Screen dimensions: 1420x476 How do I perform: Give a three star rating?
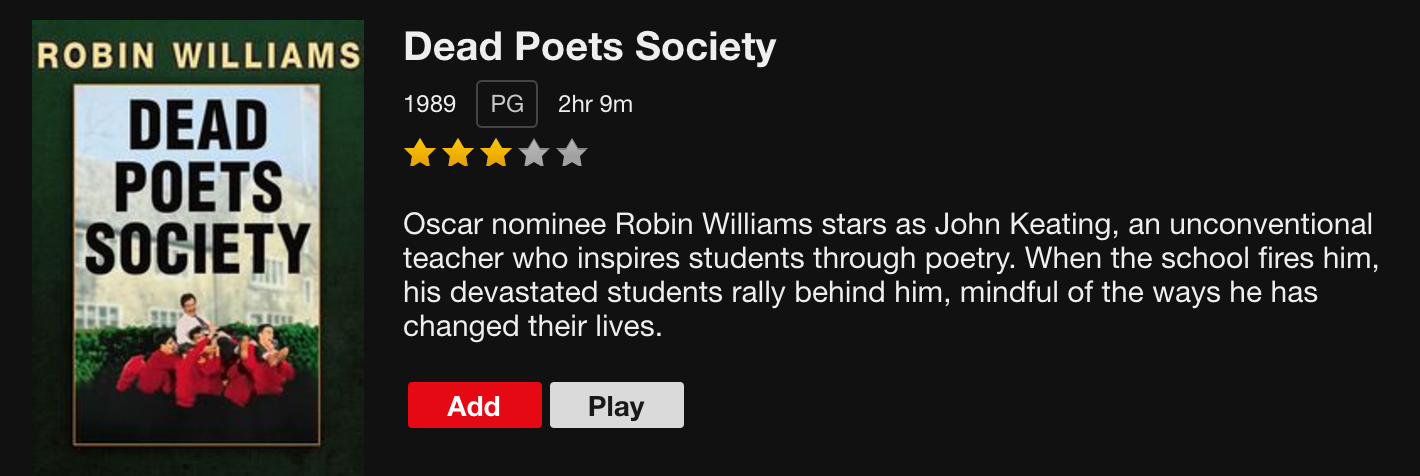coord(496,154)
